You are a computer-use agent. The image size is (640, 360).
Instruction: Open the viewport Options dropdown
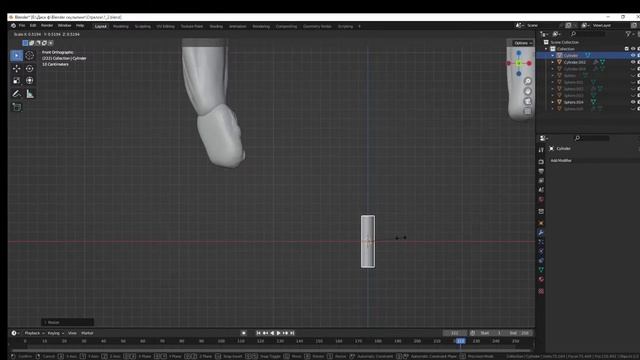tap(523, 43)
